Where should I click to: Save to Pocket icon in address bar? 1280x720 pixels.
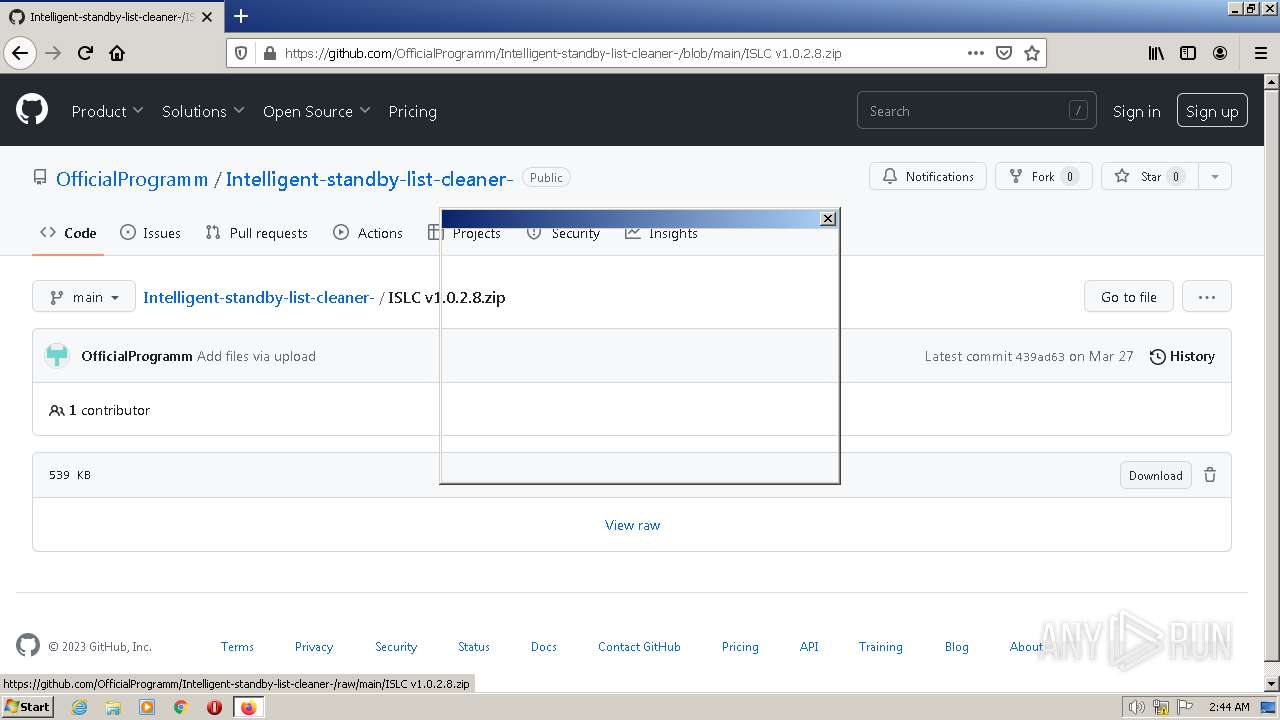(1004, 53)
